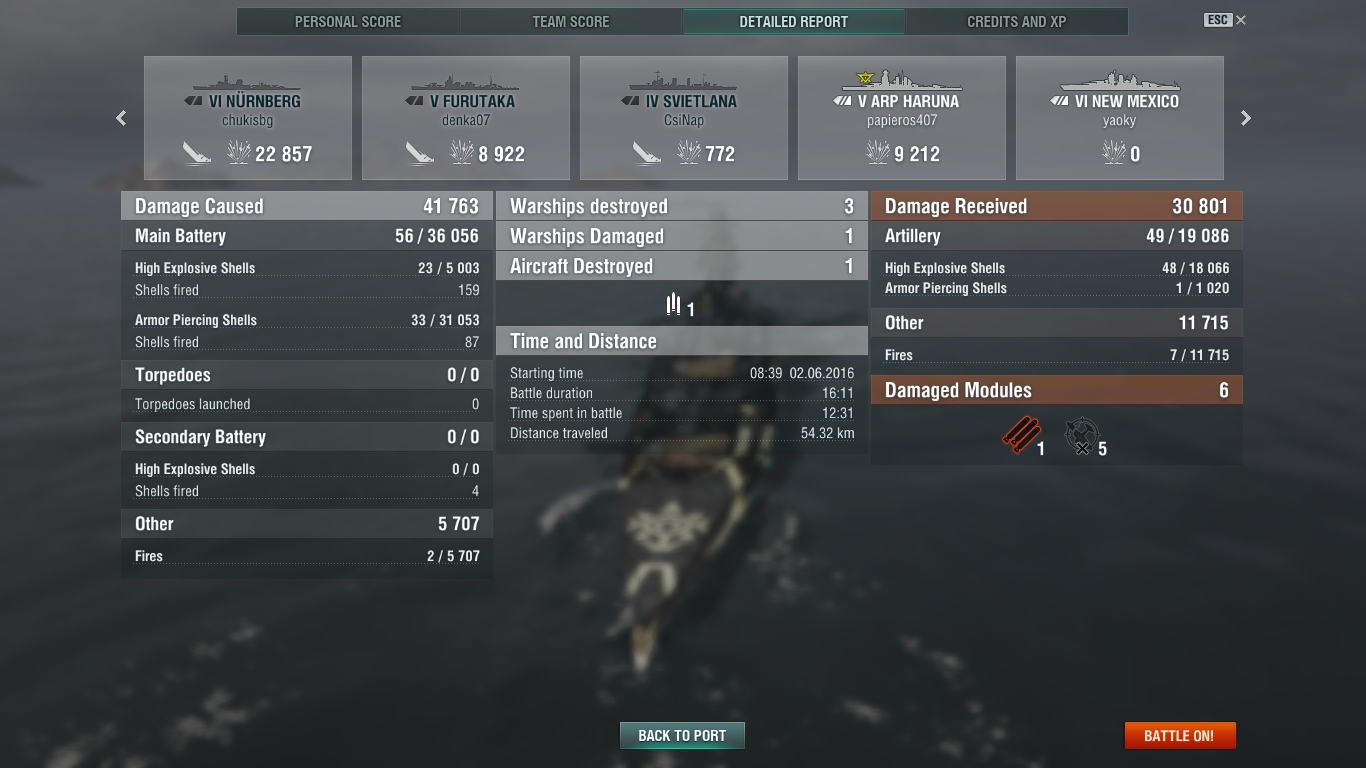Show next ships with right arrow

point(1246,118)
